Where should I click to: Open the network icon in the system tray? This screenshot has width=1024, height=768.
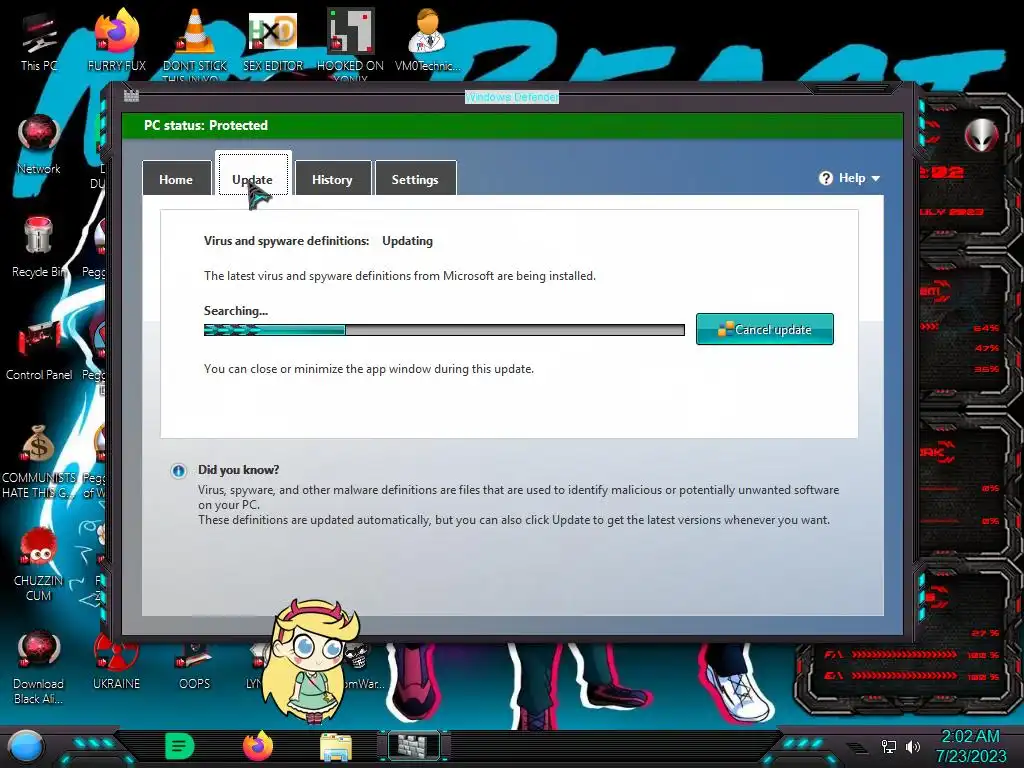[888, 746]
